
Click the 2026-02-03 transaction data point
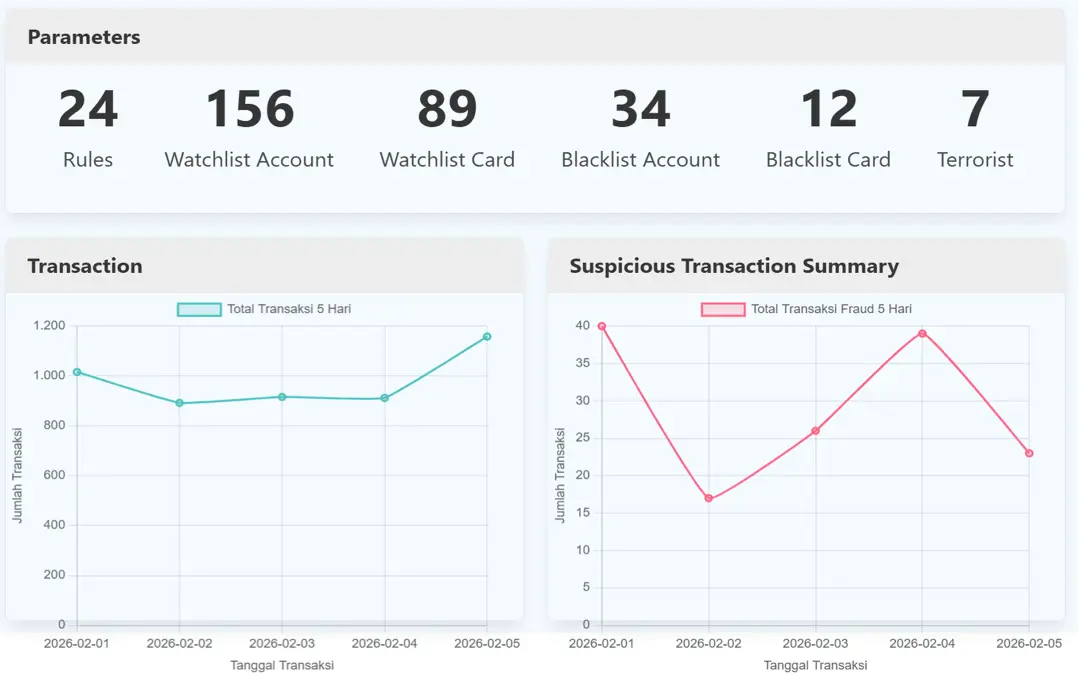pos(282,395)
